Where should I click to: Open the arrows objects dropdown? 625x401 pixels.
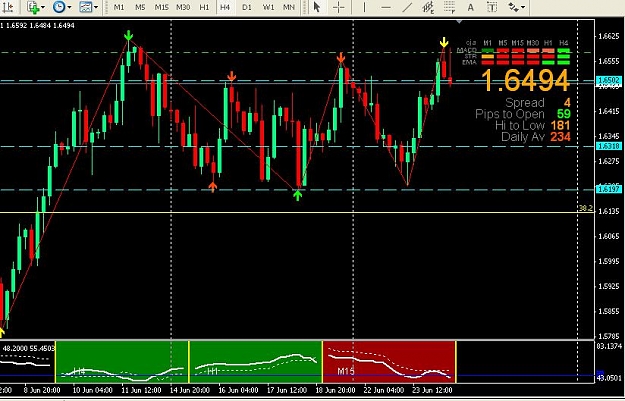[x=517, y=7]
